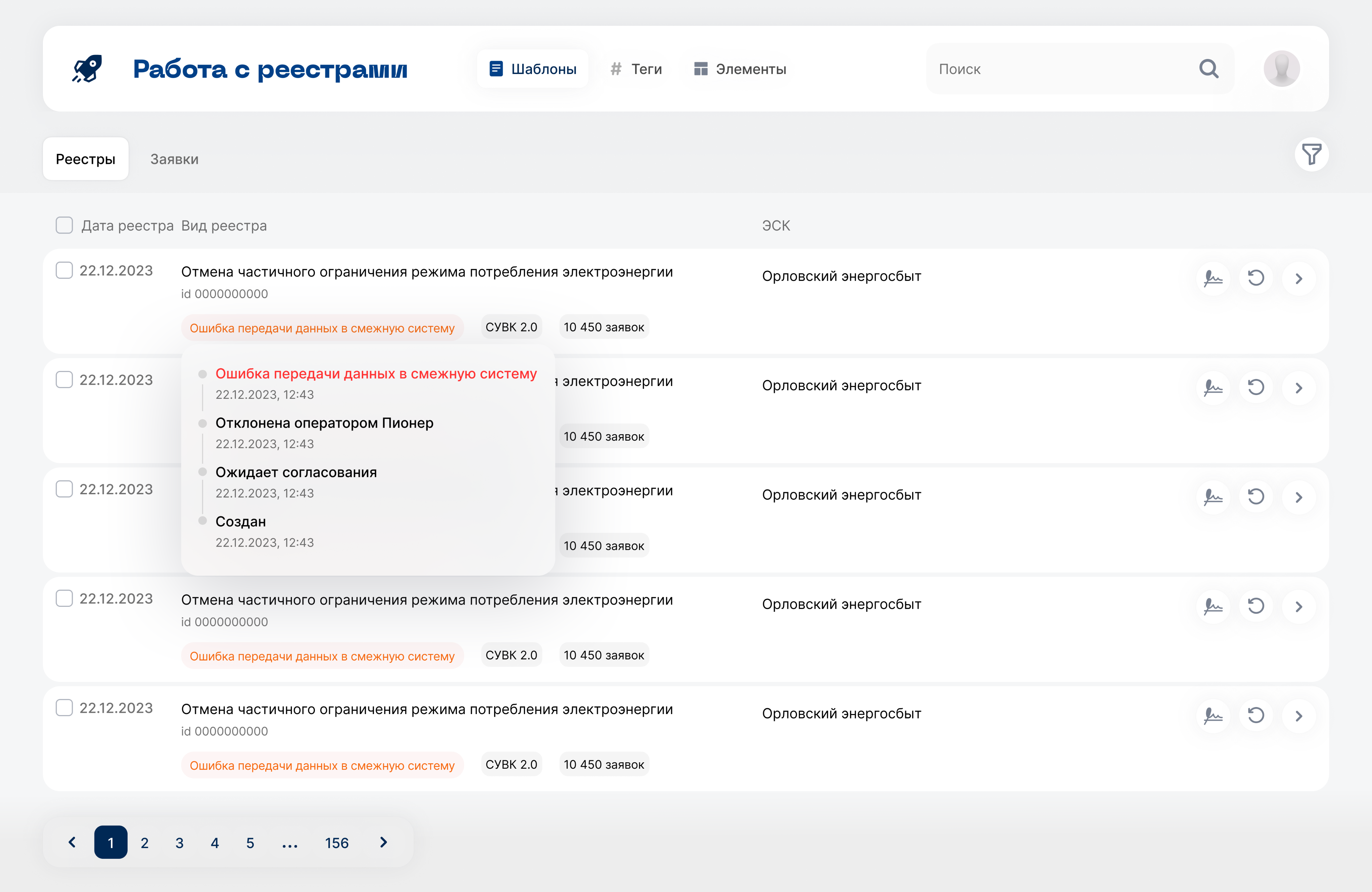Viewport: 1372px width, 892px height.
Task: Click signature icon in first registry row
Action: [x=1213, y=278]
